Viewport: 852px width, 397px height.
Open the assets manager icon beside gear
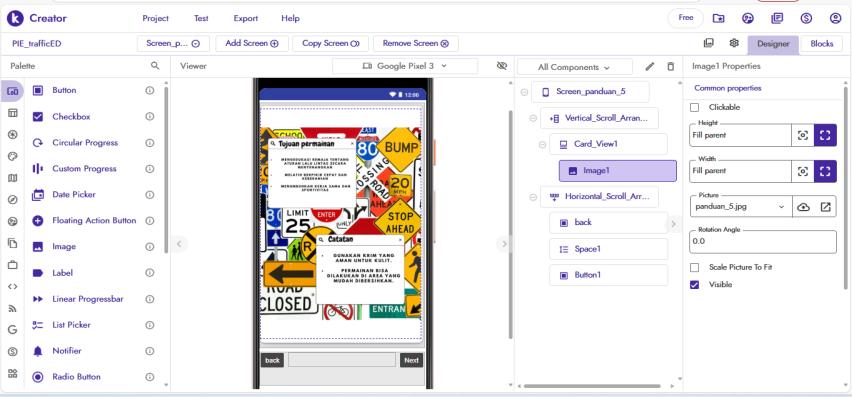tap(708, 43)
